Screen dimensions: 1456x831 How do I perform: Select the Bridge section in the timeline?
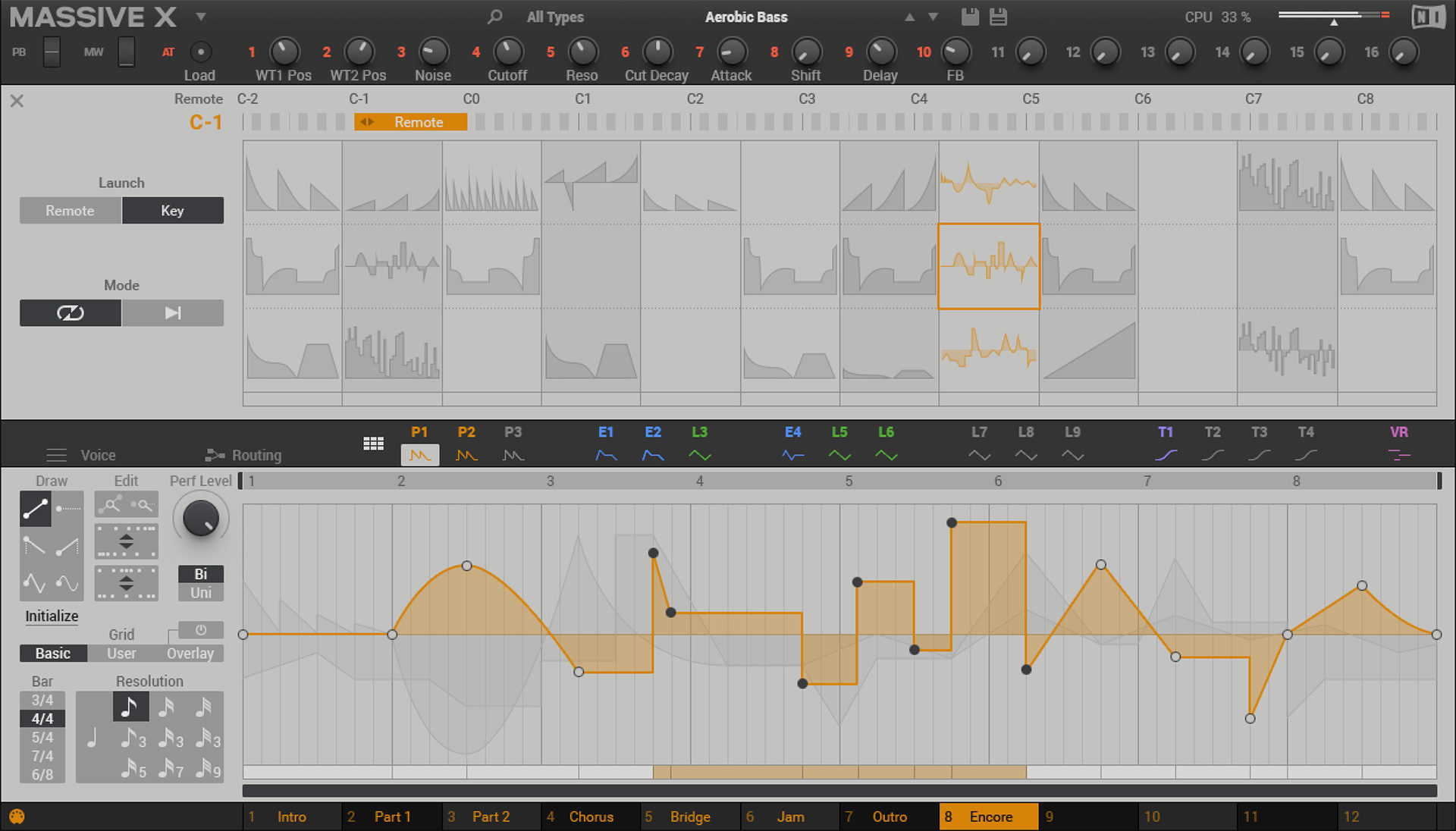tap(689, 817)
